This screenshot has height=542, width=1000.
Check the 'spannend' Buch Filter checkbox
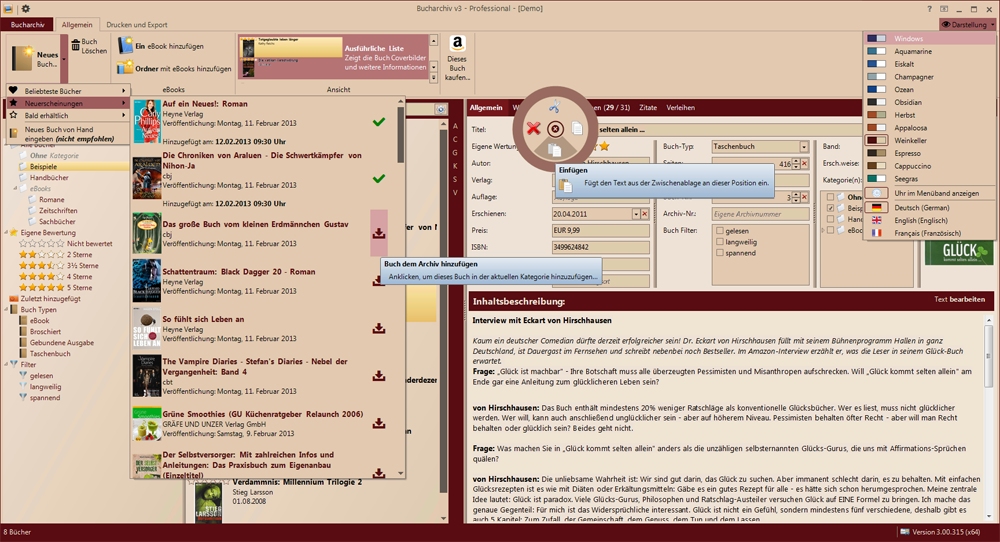pos(720,253)
